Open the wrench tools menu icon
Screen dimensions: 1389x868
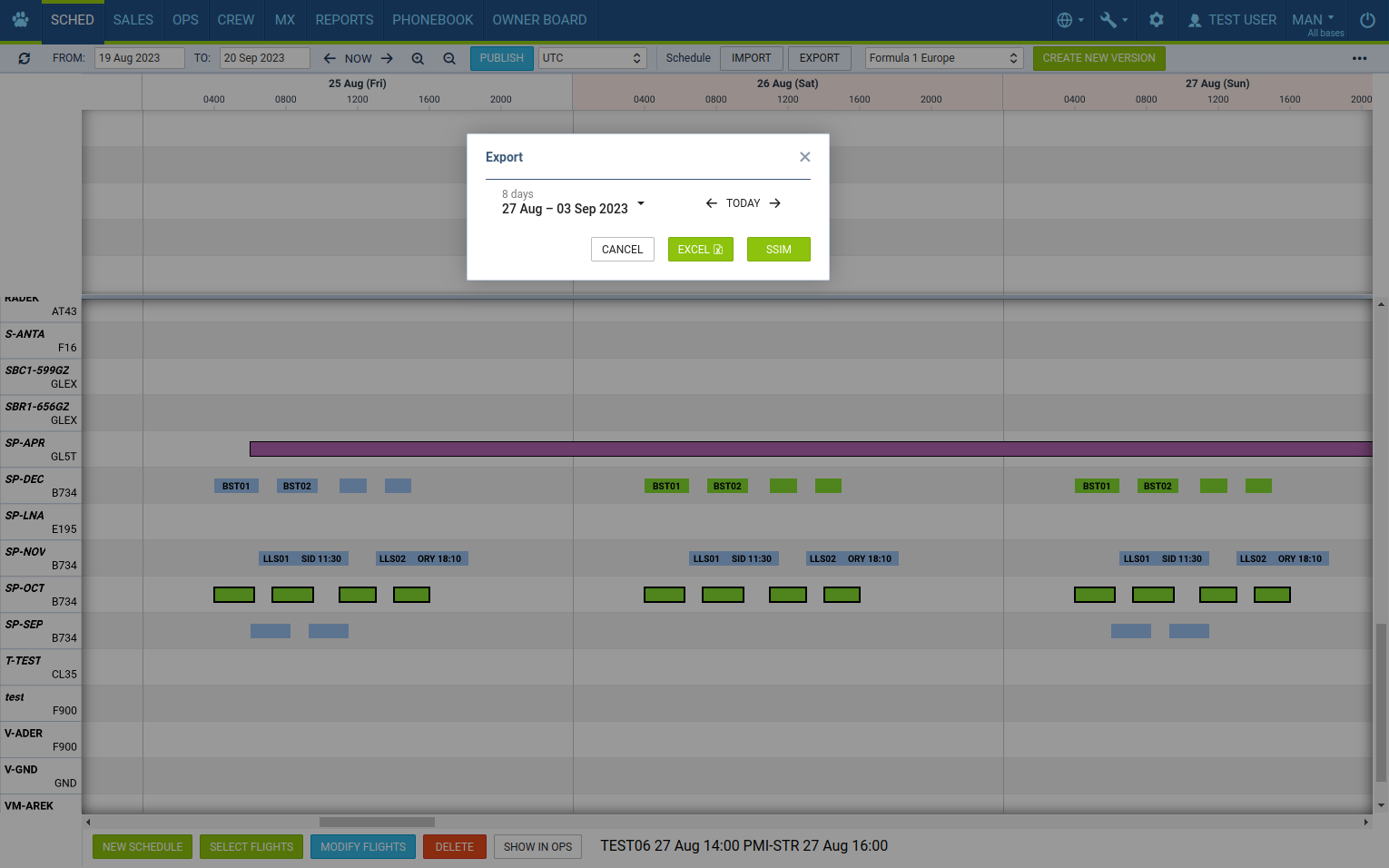pos(1113,20)
